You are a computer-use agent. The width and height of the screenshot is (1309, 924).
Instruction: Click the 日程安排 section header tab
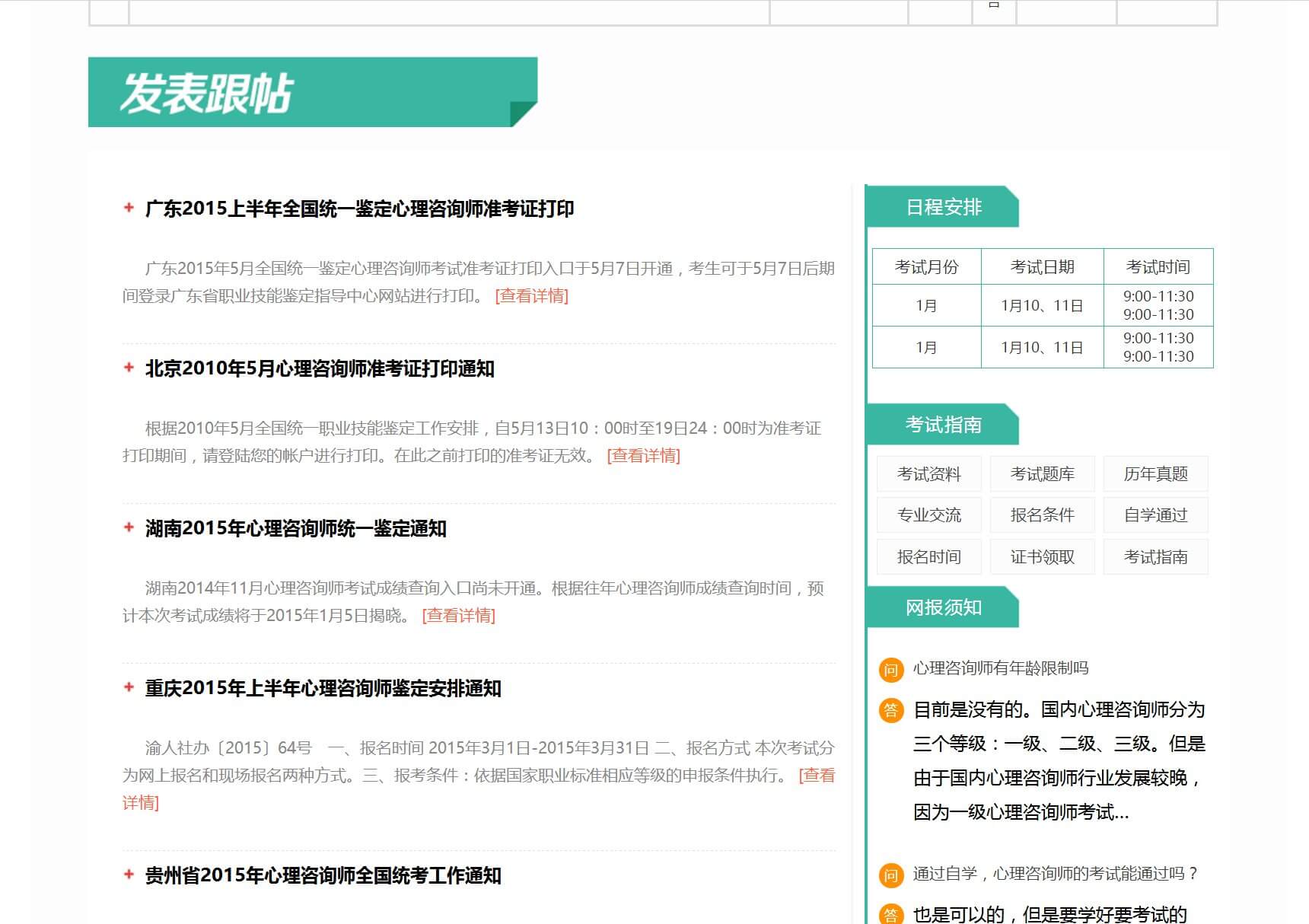point(943,207)
